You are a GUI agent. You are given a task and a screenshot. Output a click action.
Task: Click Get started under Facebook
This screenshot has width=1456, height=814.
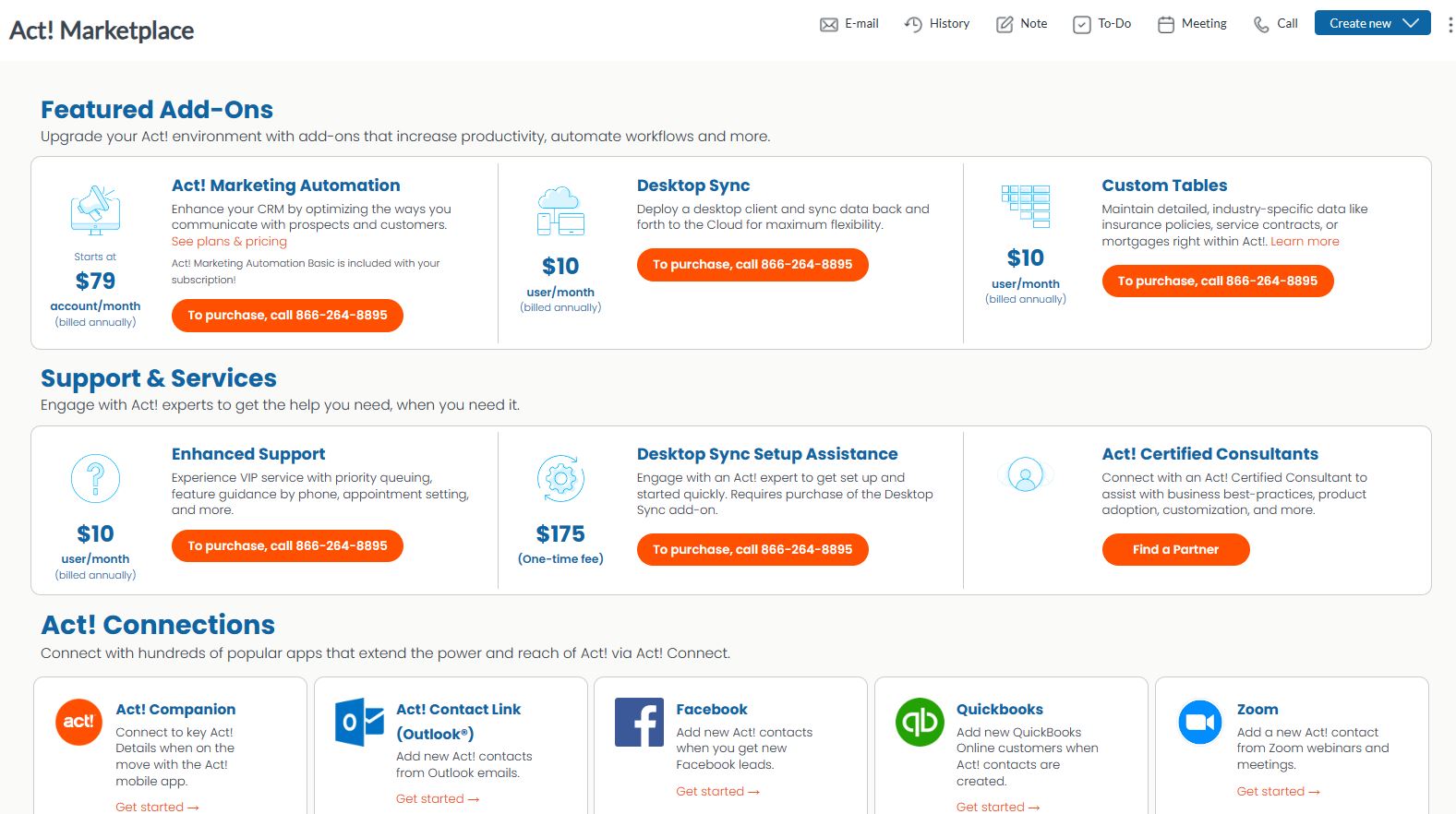click(717, 792)
